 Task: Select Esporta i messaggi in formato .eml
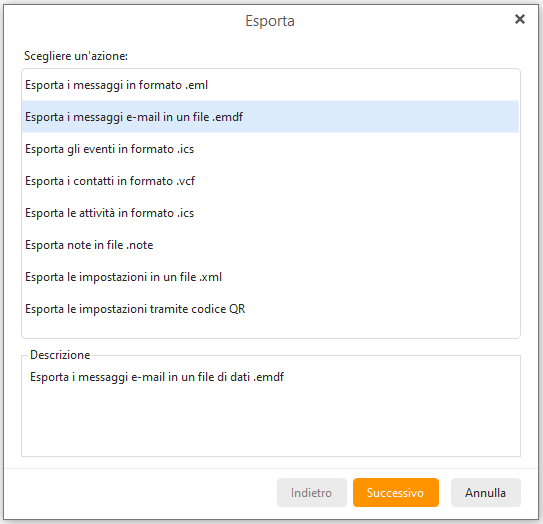[270, 85]
